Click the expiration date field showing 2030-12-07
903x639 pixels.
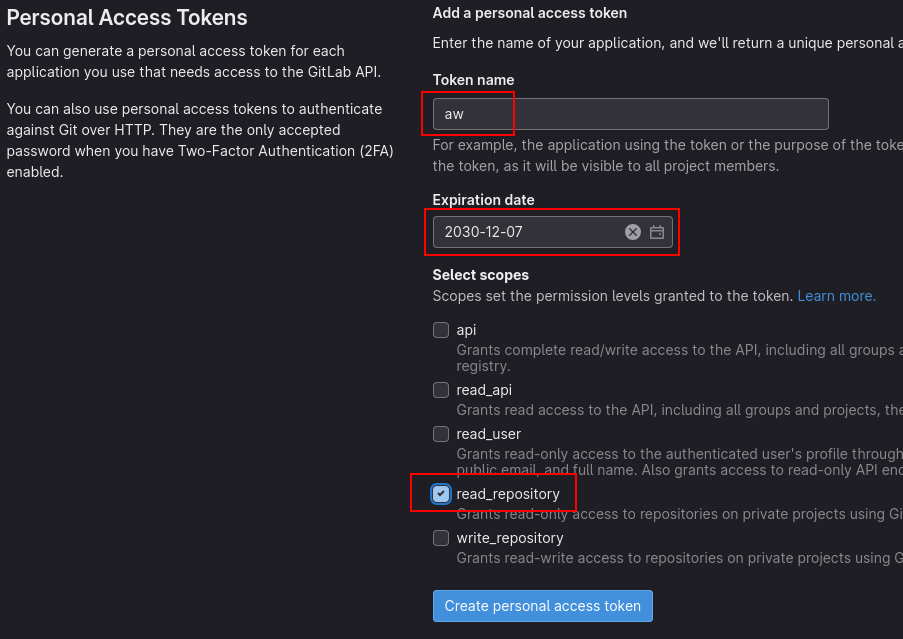coord(553,232)
